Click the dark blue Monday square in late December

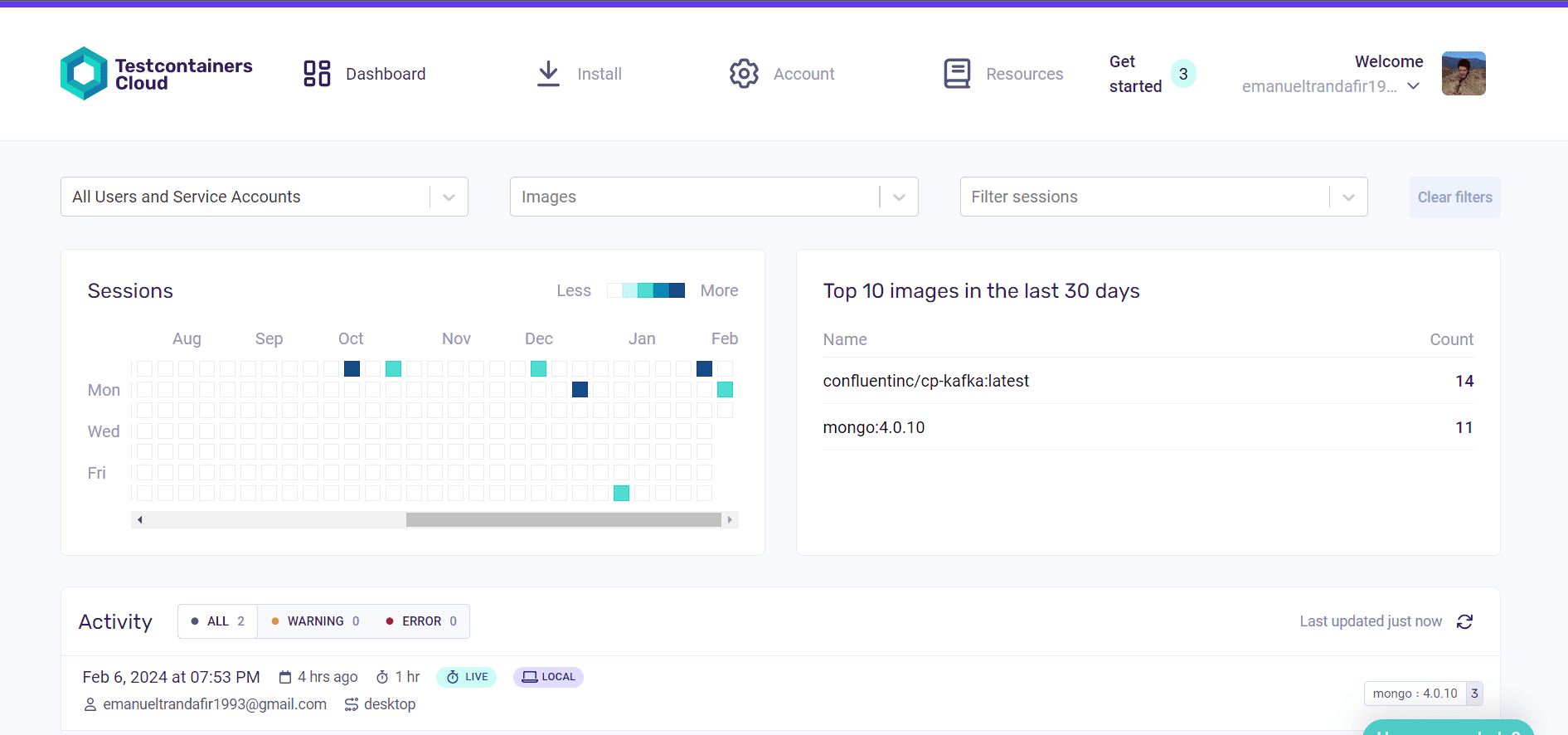(x=580, y=389)
